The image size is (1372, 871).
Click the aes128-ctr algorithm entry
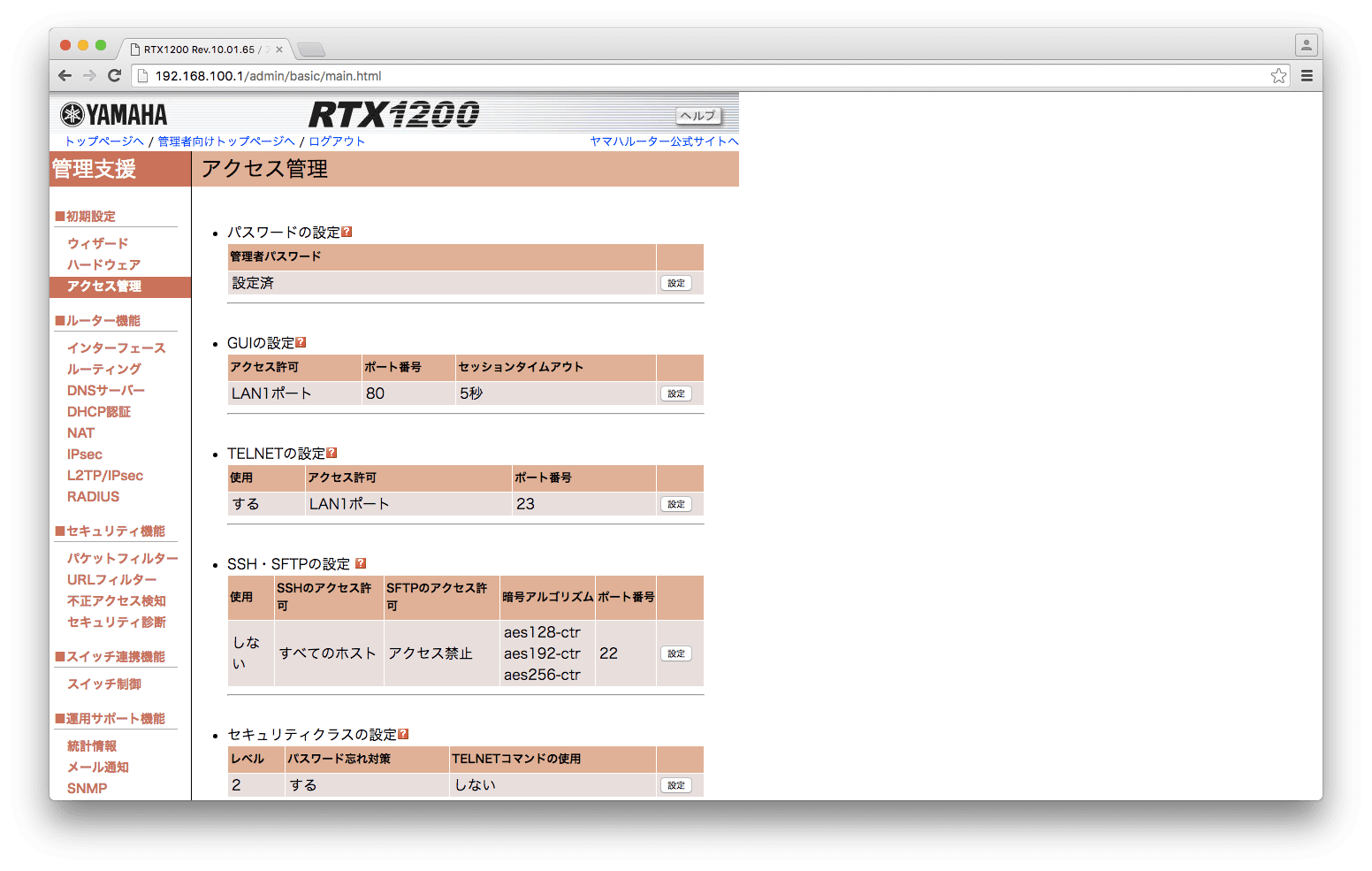click(542, 632)
